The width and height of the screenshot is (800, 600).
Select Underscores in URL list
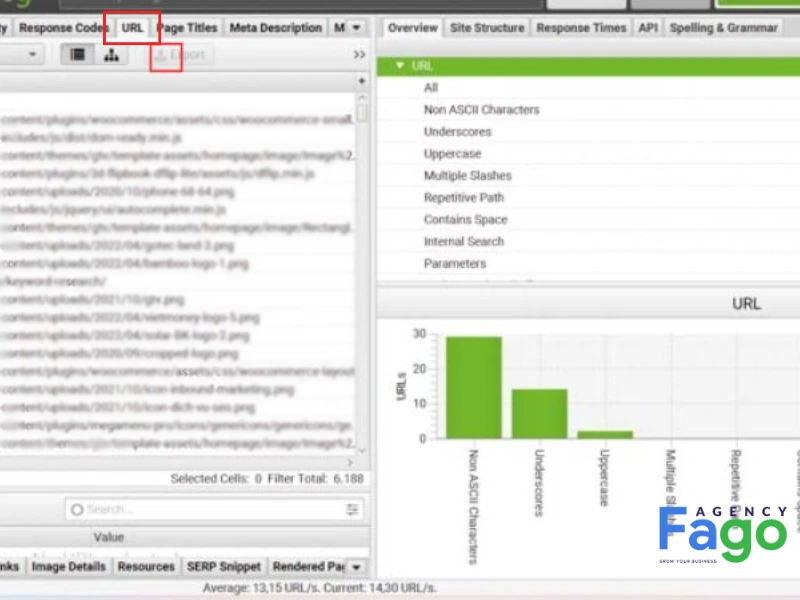pyautogui.click(x=457, y=132)
